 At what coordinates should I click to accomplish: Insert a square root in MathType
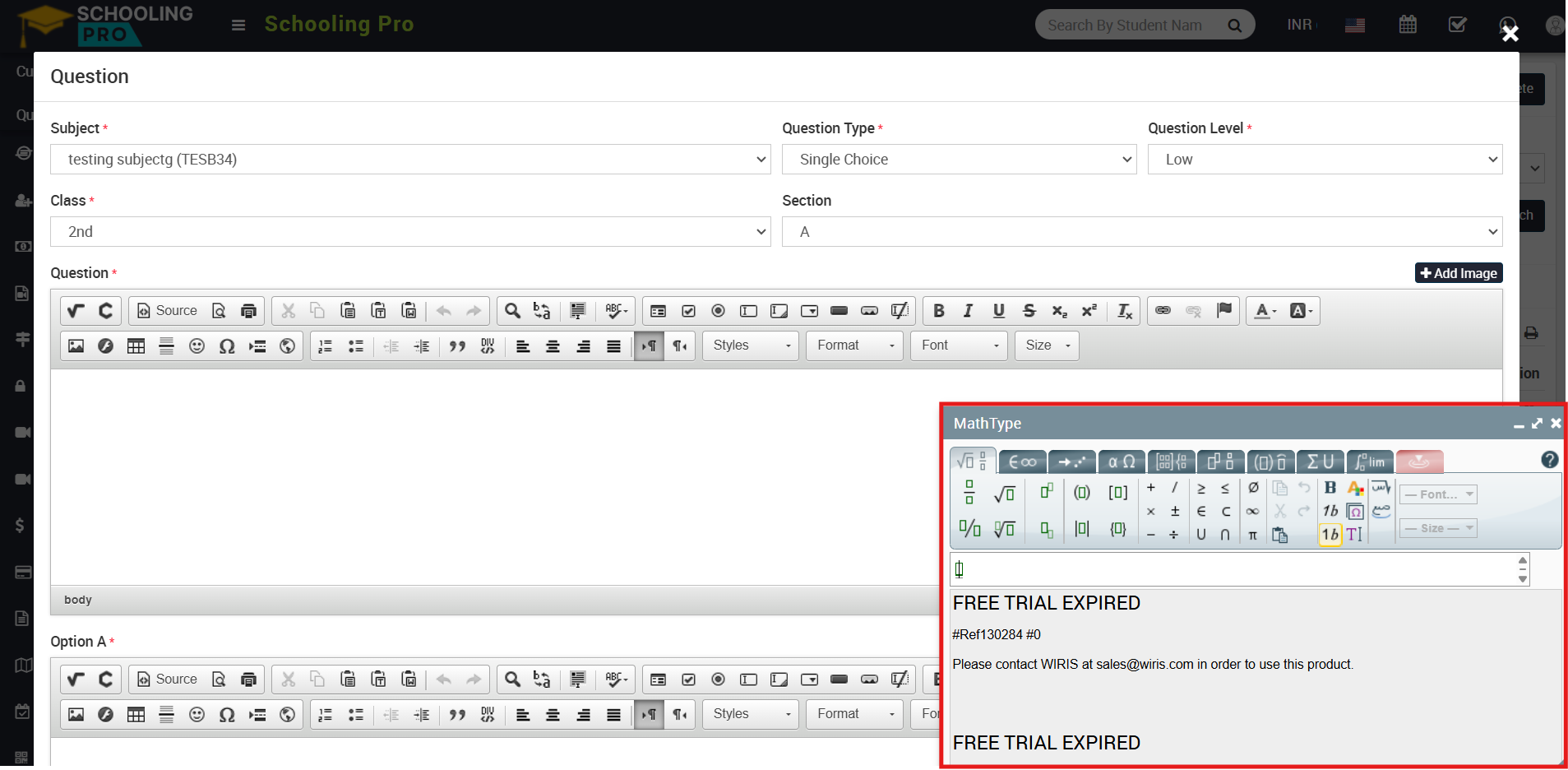click(1004, 494)
